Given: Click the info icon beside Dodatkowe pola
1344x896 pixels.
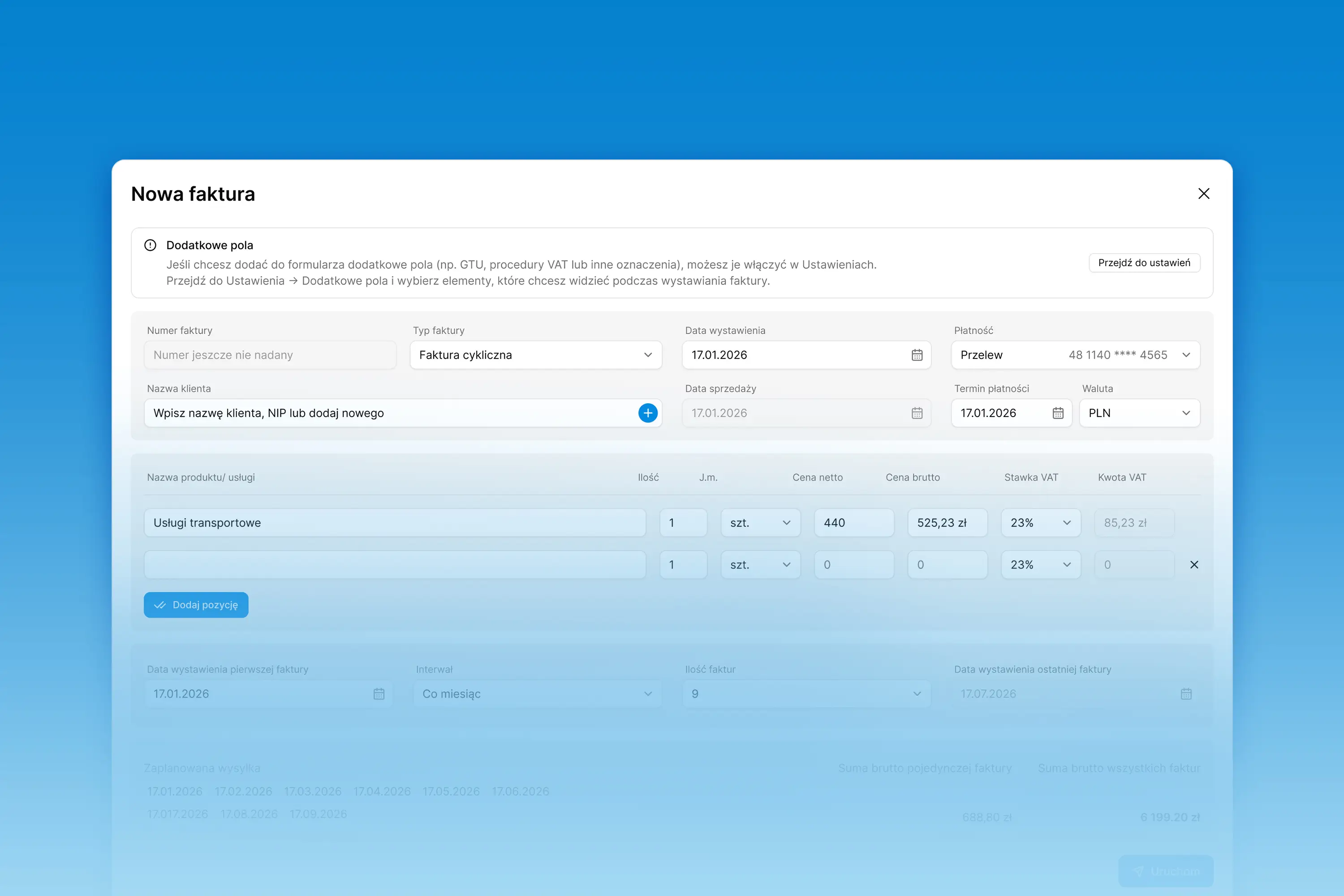Looking at the screenshot, I should (150, 245).
